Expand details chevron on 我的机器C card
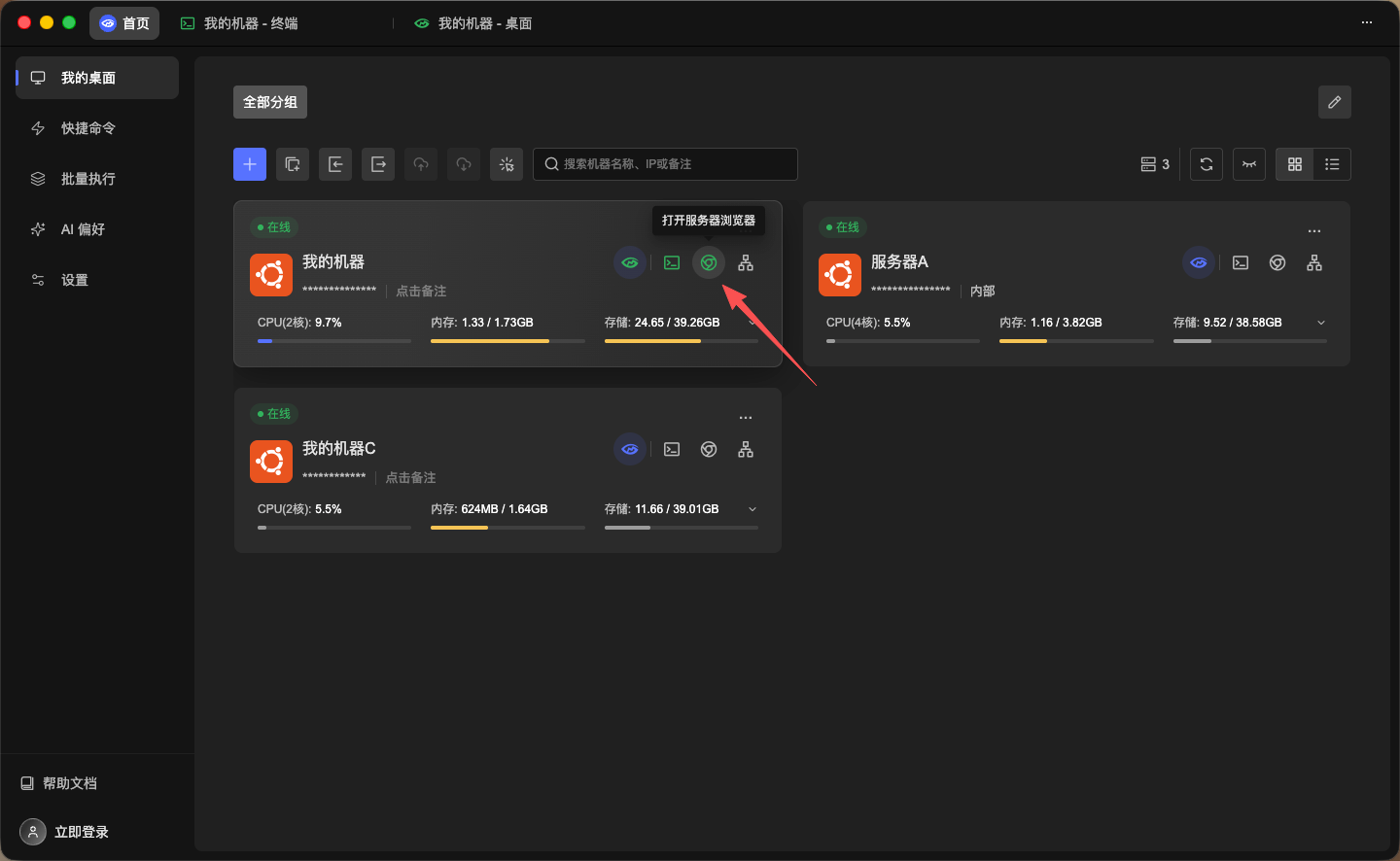The image size is (1400, 861). point(752,509)
